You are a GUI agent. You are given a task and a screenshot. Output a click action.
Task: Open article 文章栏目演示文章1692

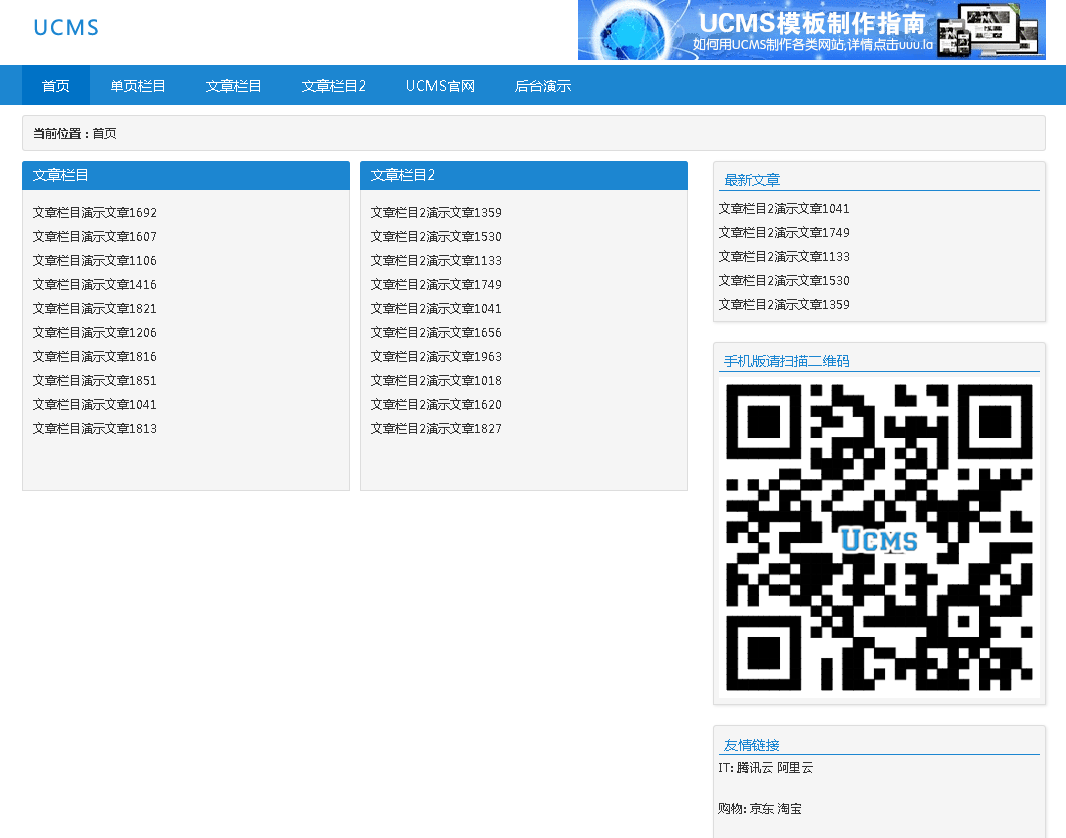pyautogui.click(x=93, y=212)
